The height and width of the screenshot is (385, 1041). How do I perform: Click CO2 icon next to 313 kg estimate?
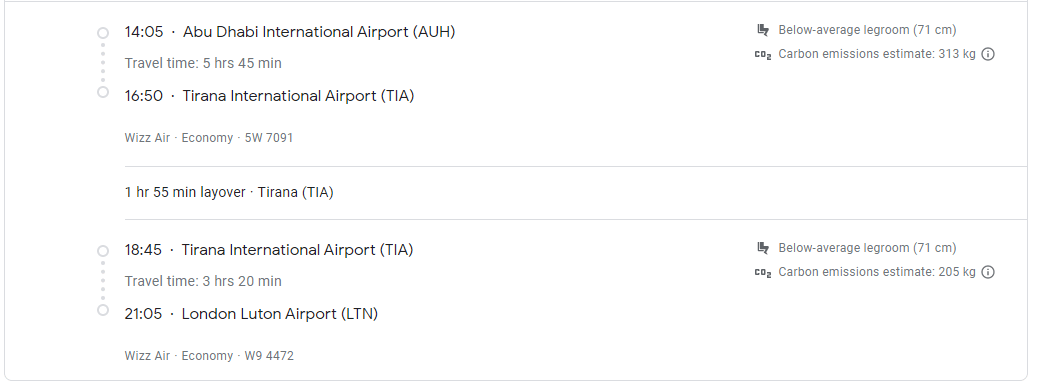763,55
